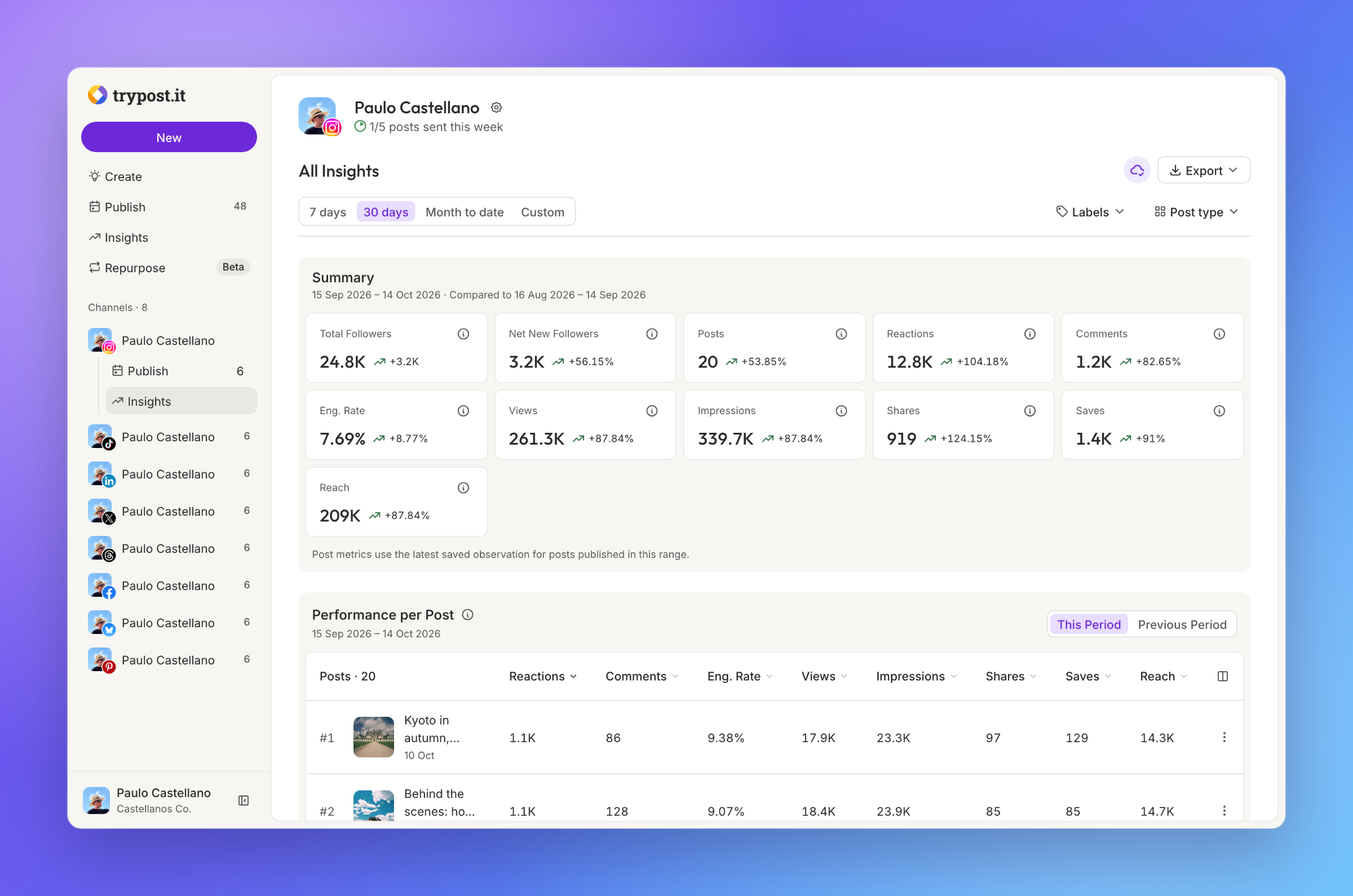Select the TikTok Paulo Castellano channel
The height and width of the screenshot is (896, 1353).
pos(170,437)
